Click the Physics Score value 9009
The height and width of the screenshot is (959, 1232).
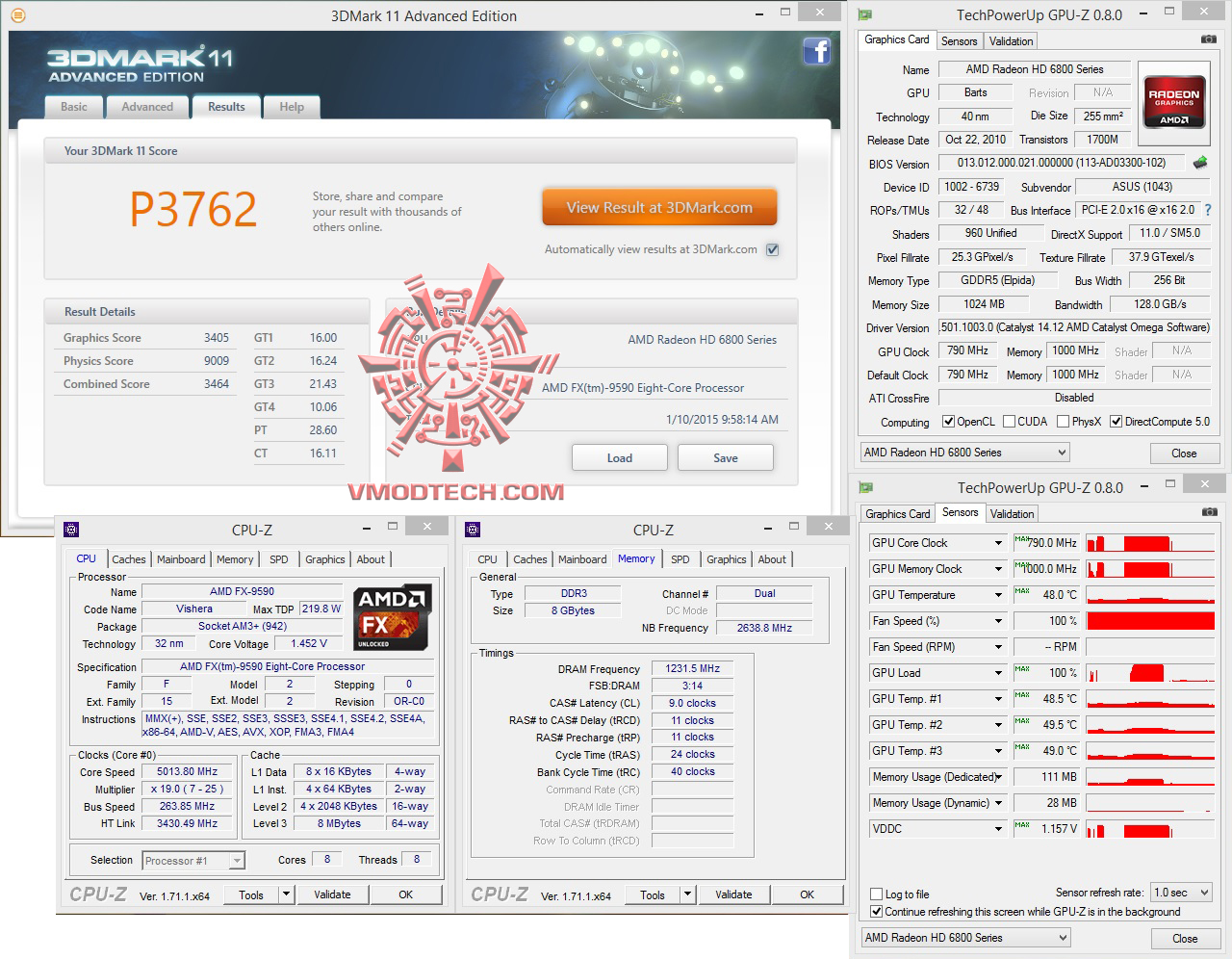point(217,361)
